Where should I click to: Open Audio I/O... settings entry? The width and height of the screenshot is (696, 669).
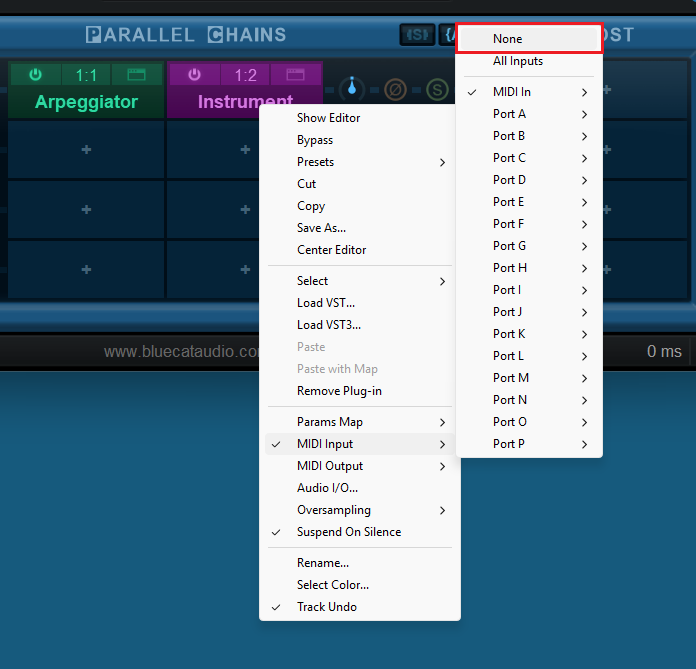(360, 488)
